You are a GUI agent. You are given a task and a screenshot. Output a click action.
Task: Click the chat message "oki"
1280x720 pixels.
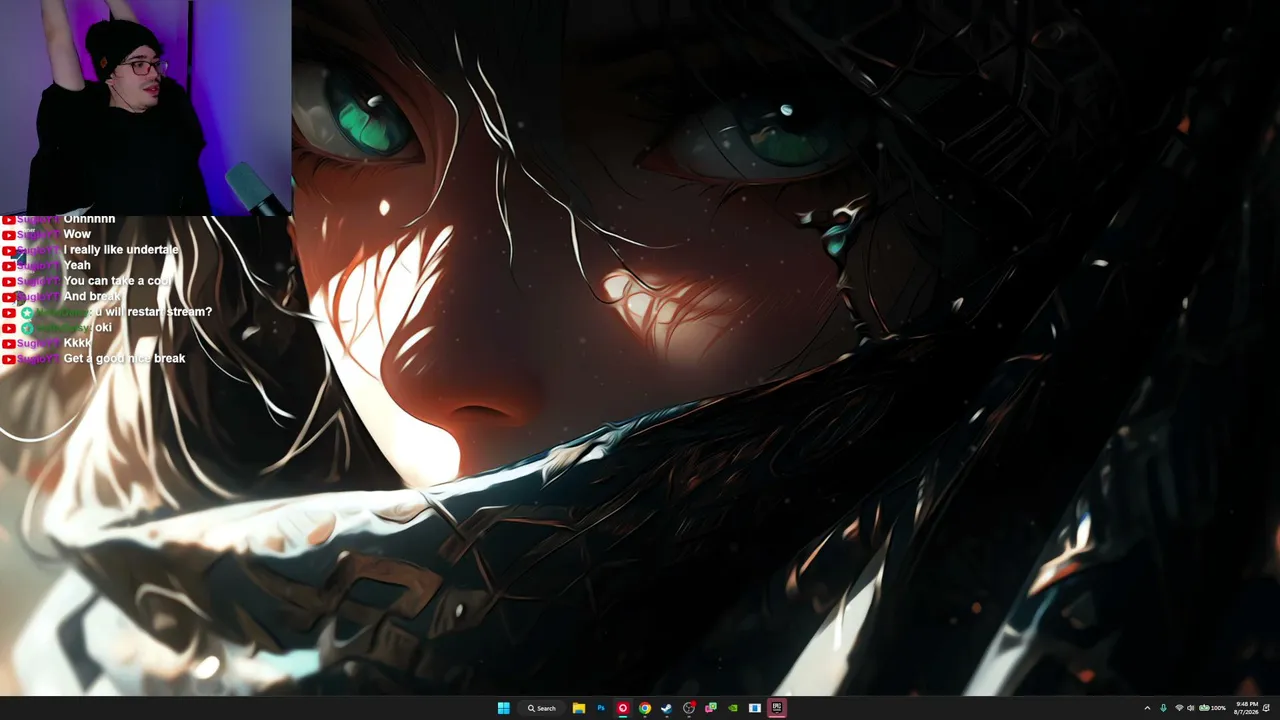pyautogui.click(x=103, y=327)
